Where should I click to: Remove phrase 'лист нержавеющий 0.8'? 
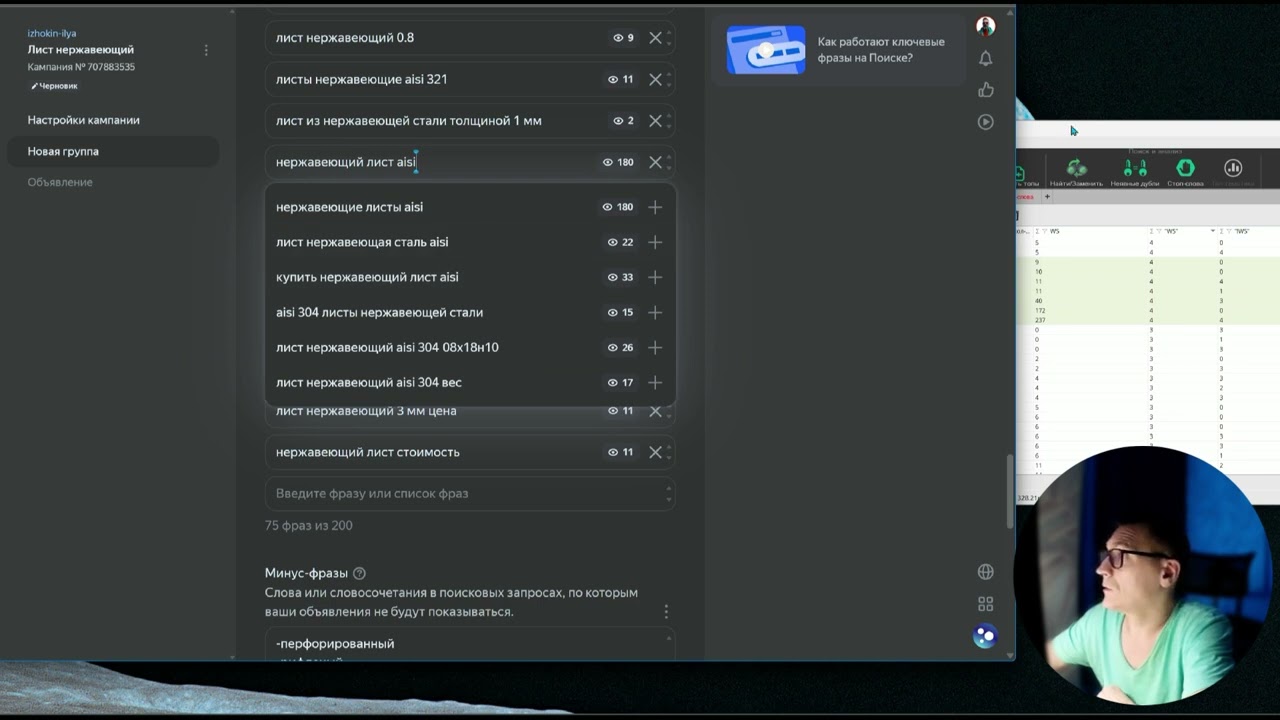click(655, 38)
